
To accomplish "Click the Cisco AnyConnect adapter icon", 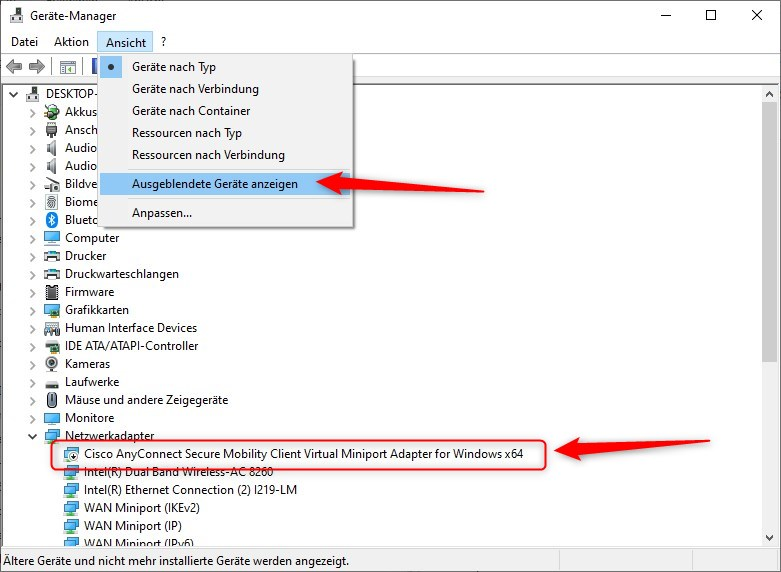I will point(71,454).
